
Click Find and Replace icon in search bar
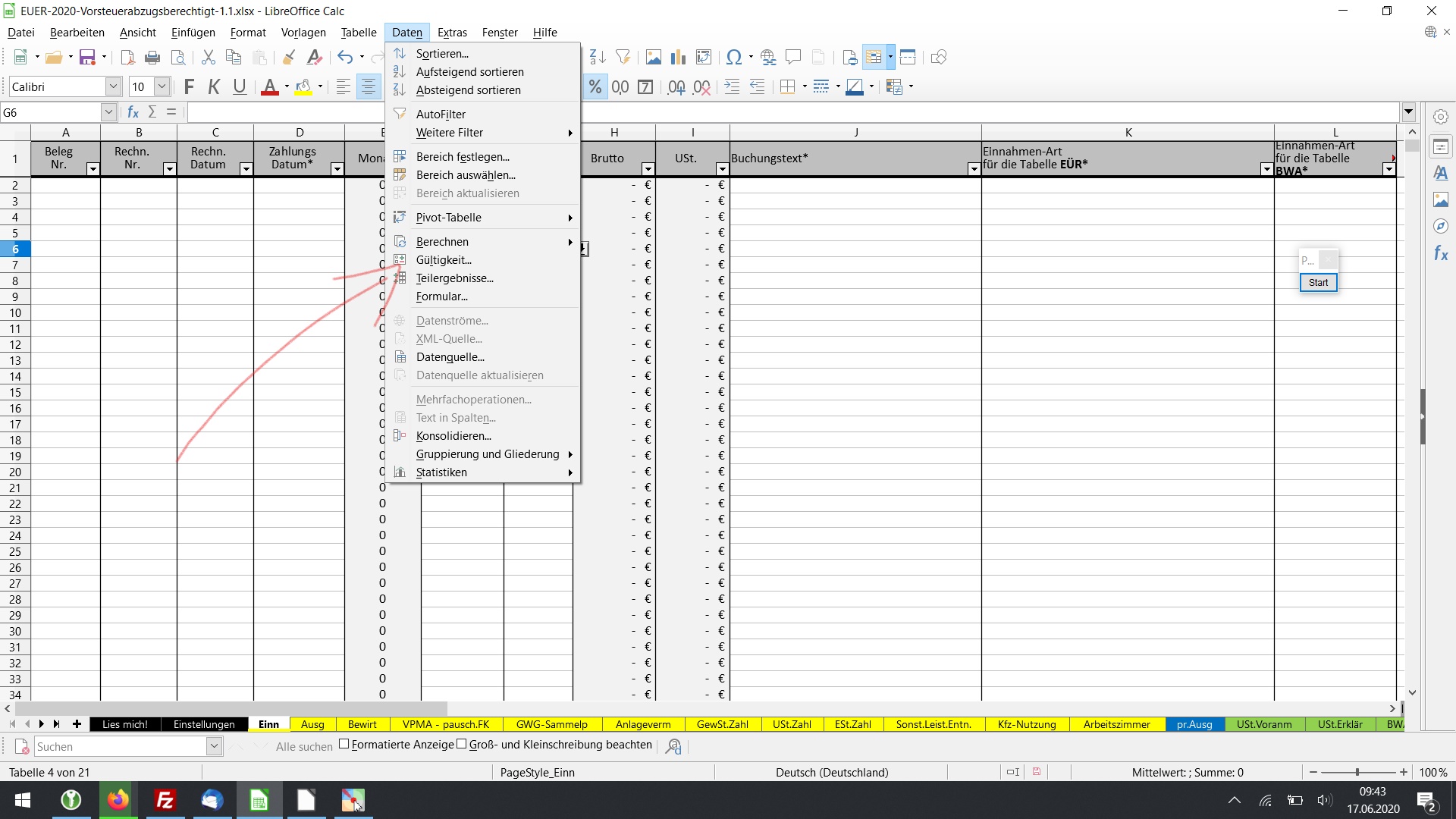coord(673,747)
